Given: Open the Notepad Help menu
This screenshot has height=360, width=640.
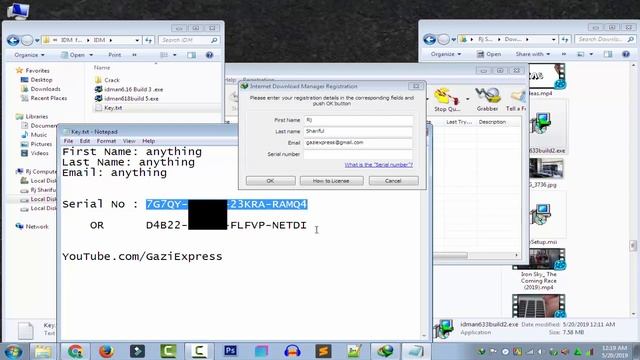Looking at the screenshot, I should (x=149, y=141).
